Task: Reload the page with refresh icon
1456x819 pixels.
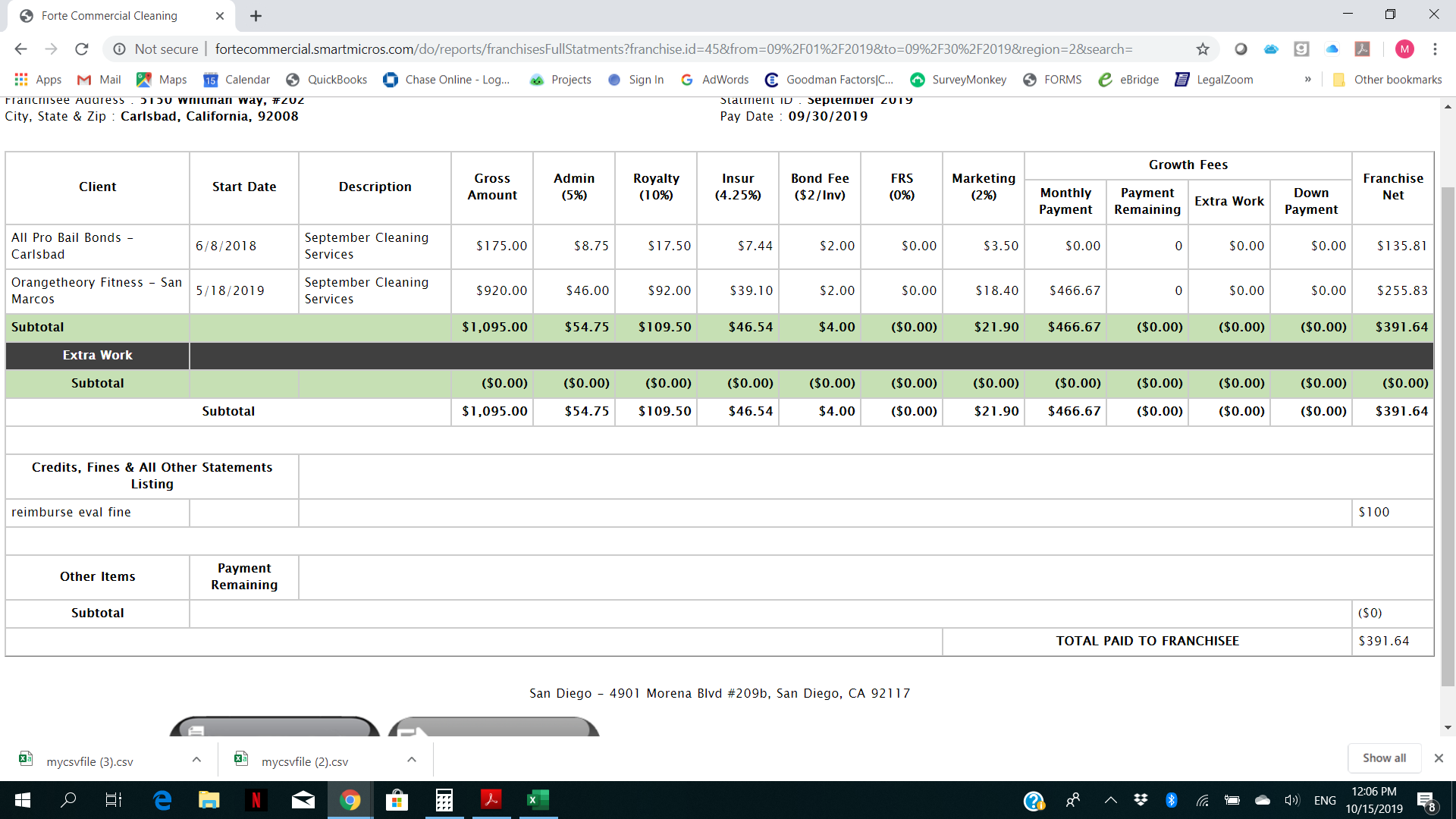Action: tap(82, 49)
